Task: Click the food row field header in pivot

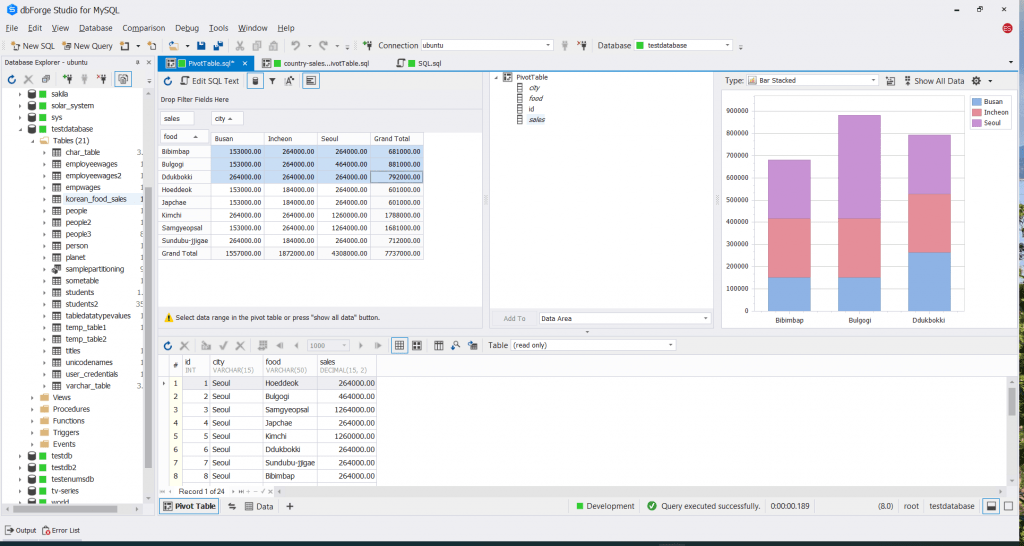Action: coord(184,136)
